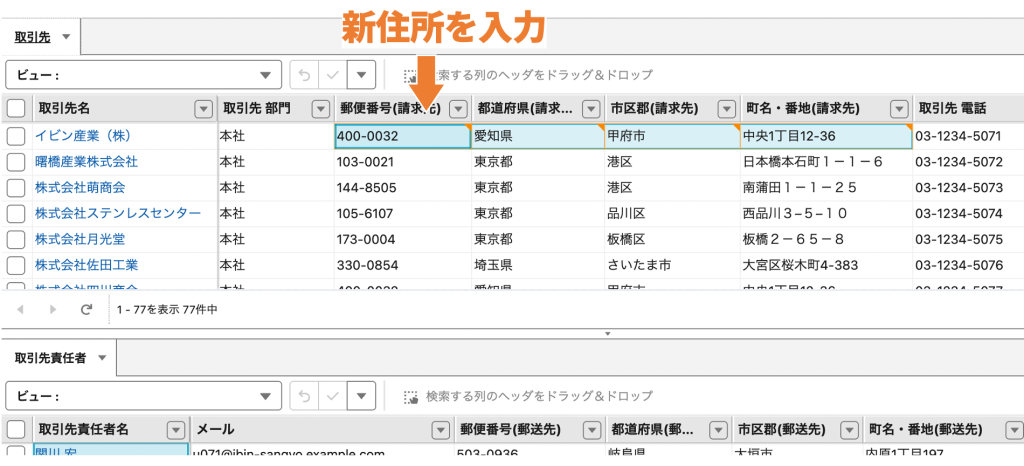Toggle select-all checkbox in 取引先 header

[16, 109]
